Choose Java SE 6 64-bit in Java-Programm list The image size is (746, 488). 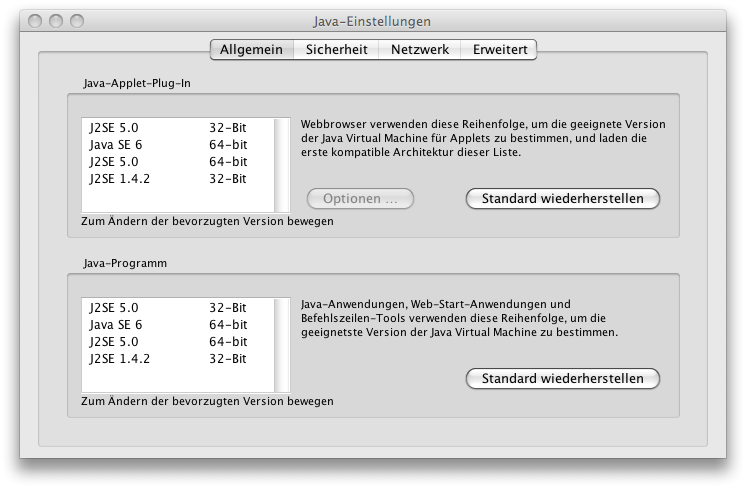point(170,325)
